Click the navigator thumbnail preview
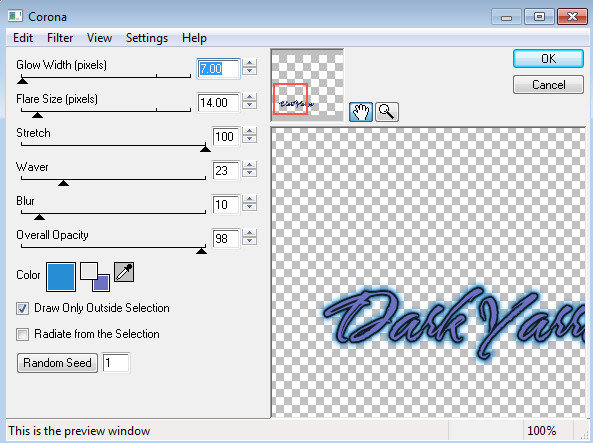Image resolution: width=593 pixels, height=443 pixels. (307, 85)
